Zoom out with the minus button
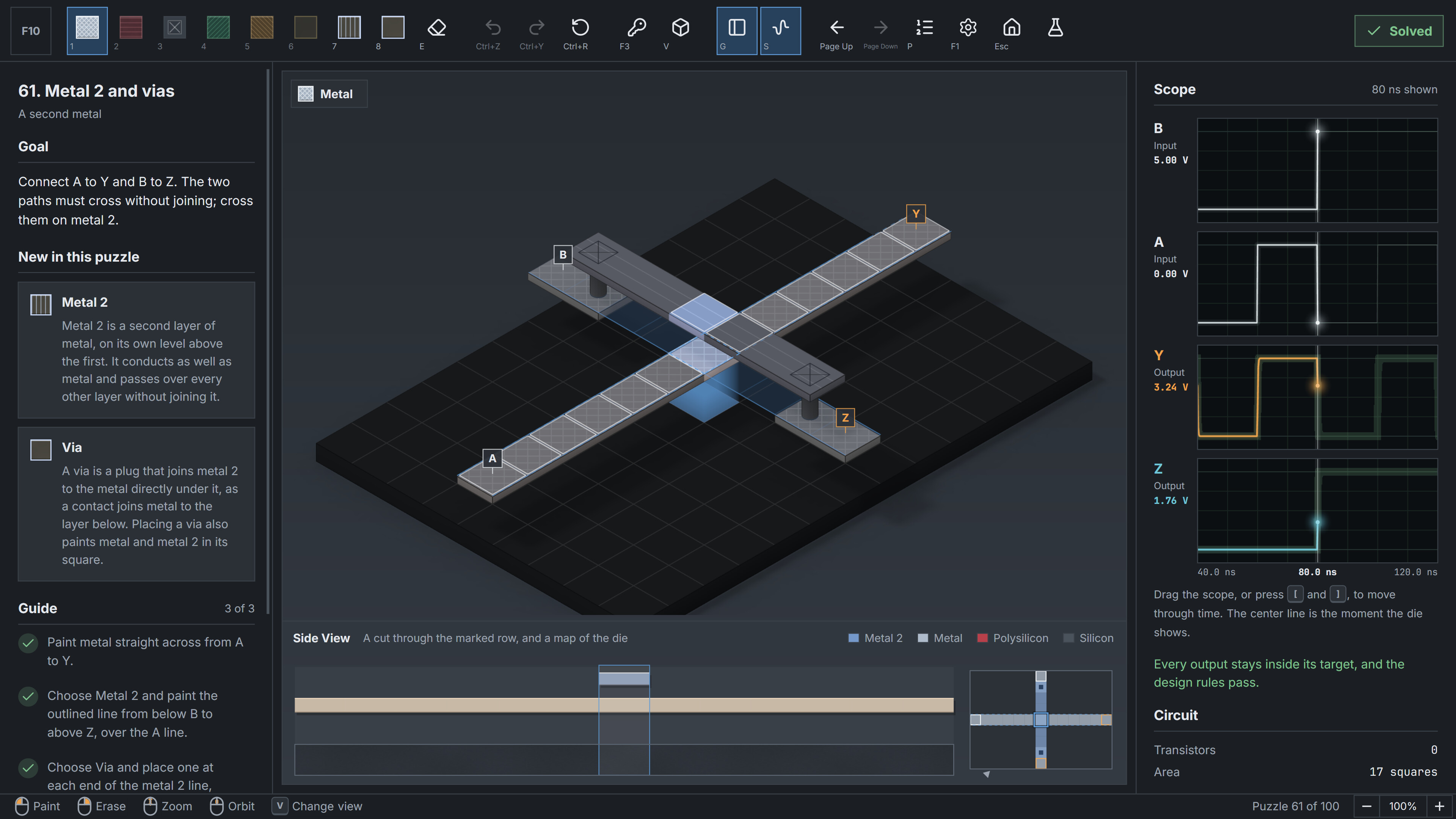The height and width of the screenshot is (819, 1456). click(x=1367, y=806)
